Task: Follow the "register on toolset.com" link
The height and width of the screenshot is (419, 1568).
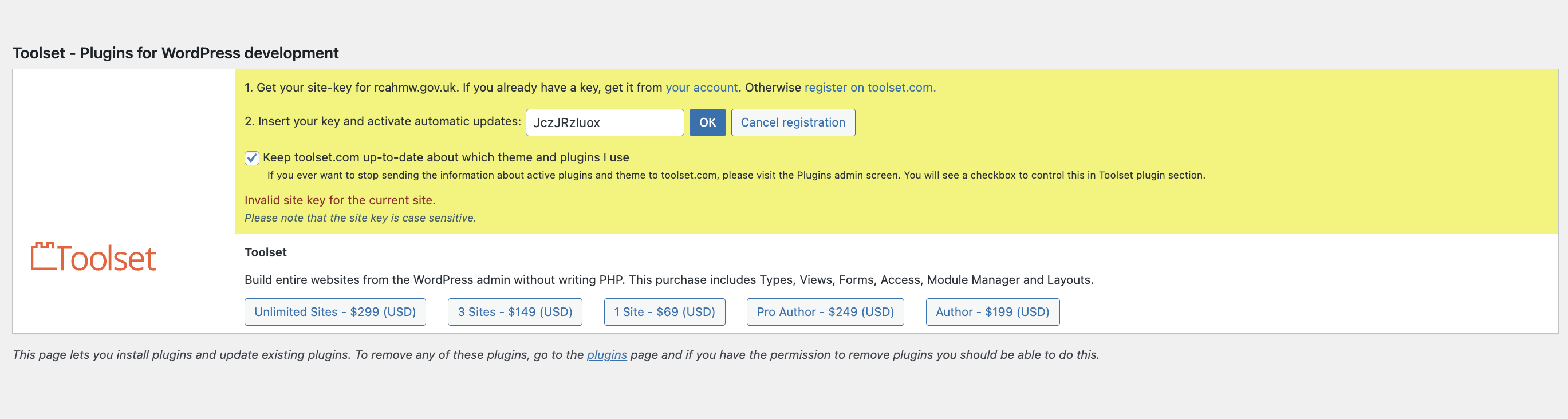Action: point(869,88)
